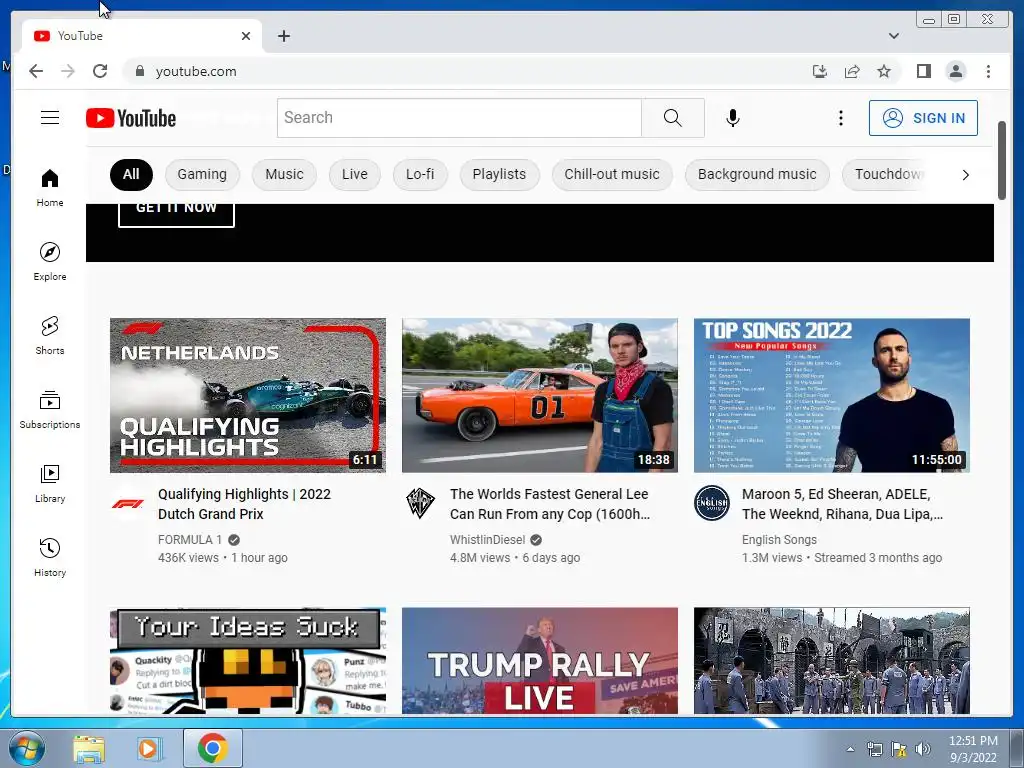1024x768 pixels.
Task: Open WhistlinDiesel channel name link
Action: (x=487, y=539)
